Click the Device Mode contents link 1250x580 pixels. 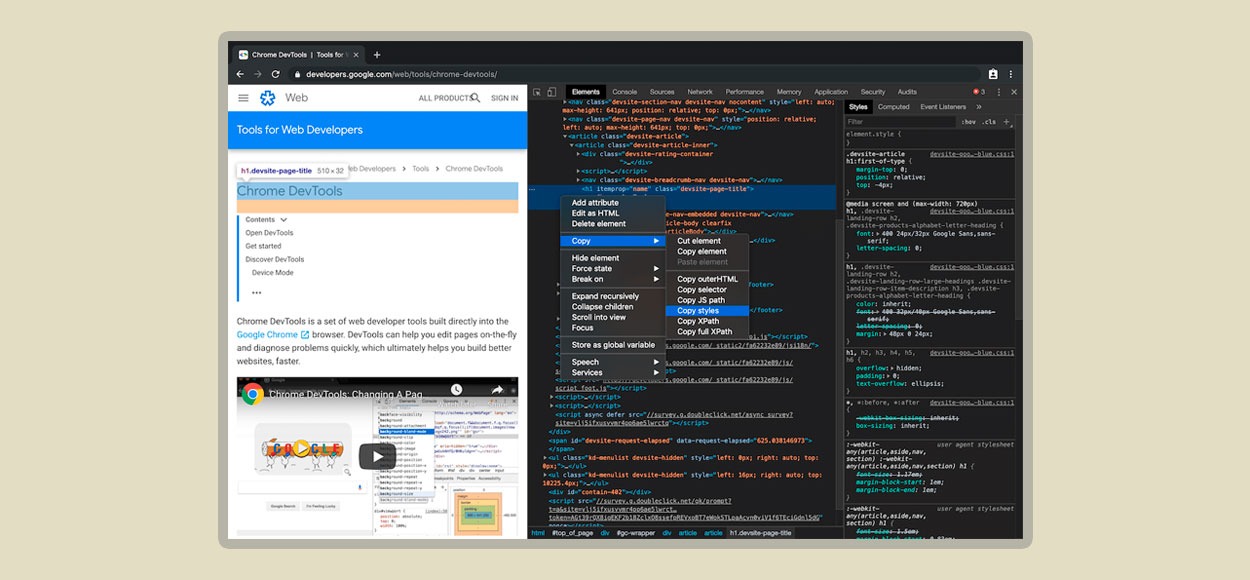(x=273, y=273)
